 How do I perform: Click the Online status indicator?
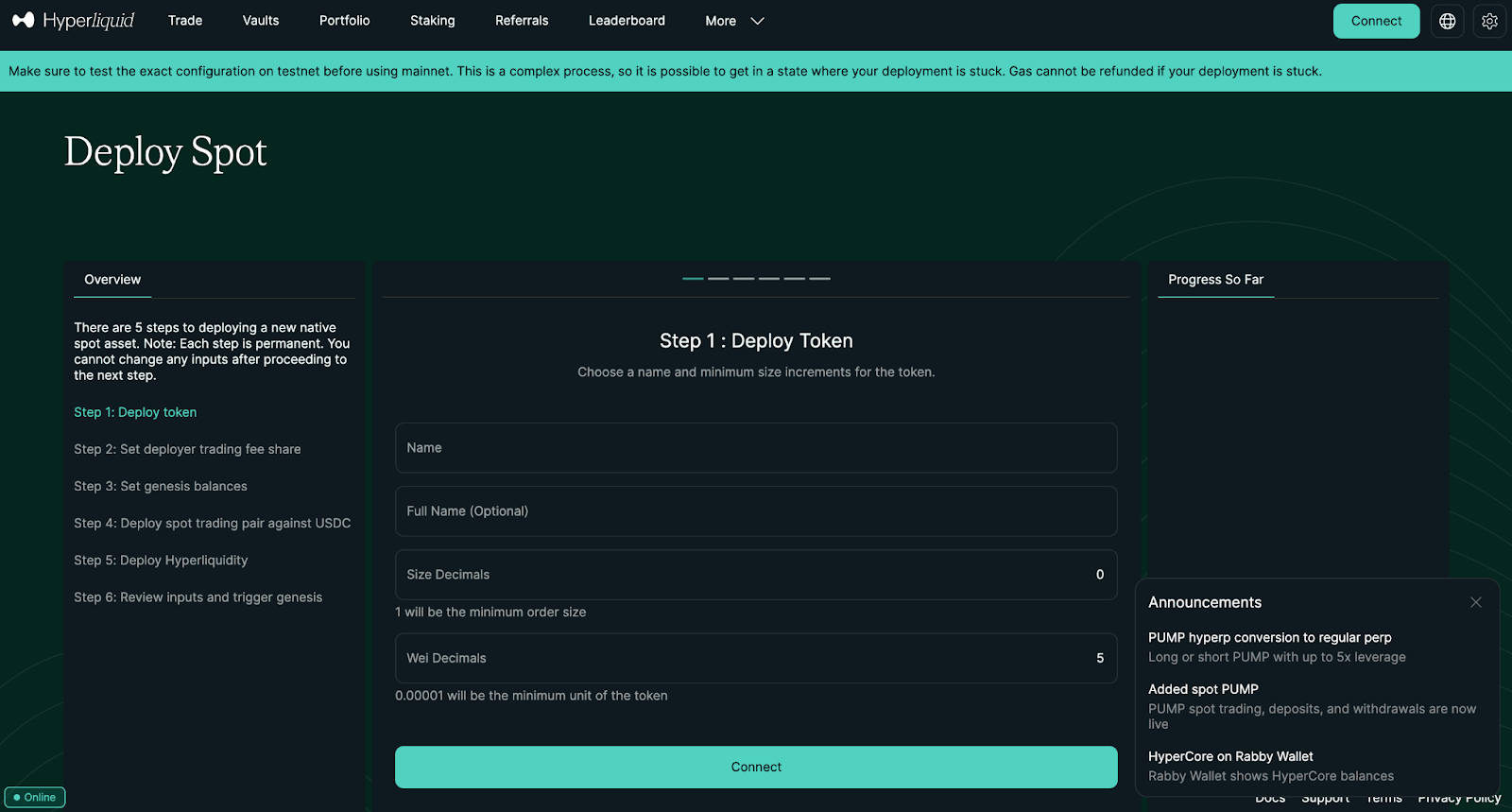35,797
